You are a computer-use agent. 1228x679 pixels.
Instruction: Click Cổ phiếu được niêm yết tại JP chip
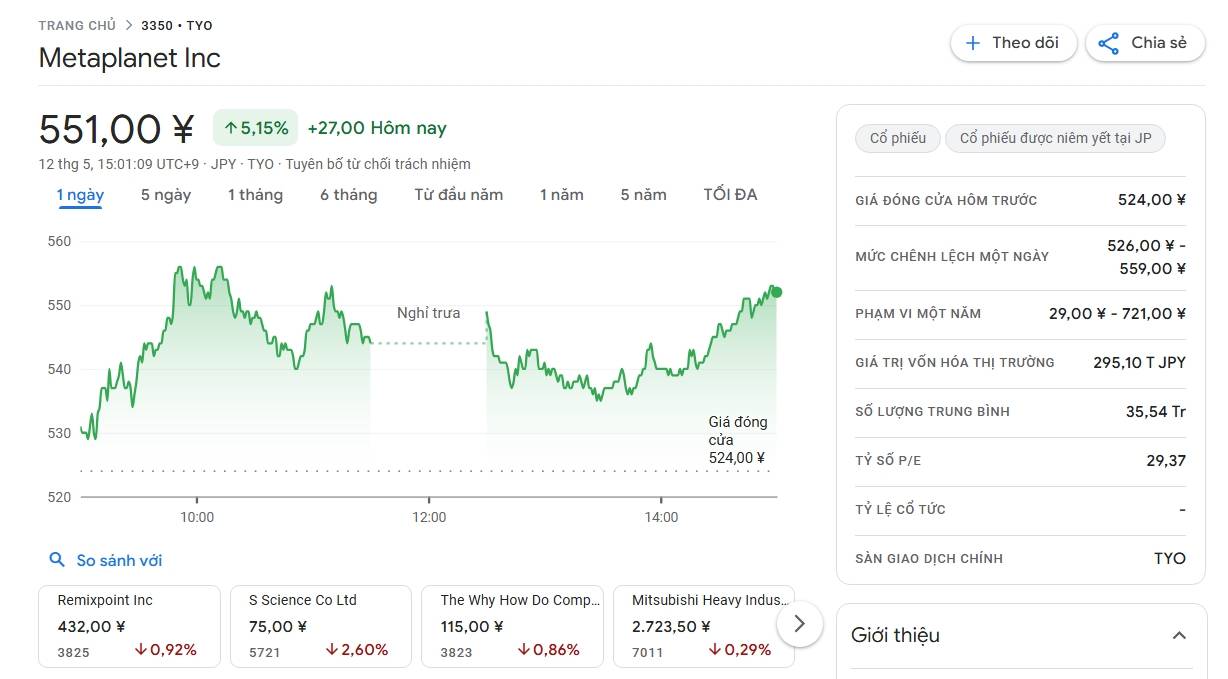[1056, 139]
